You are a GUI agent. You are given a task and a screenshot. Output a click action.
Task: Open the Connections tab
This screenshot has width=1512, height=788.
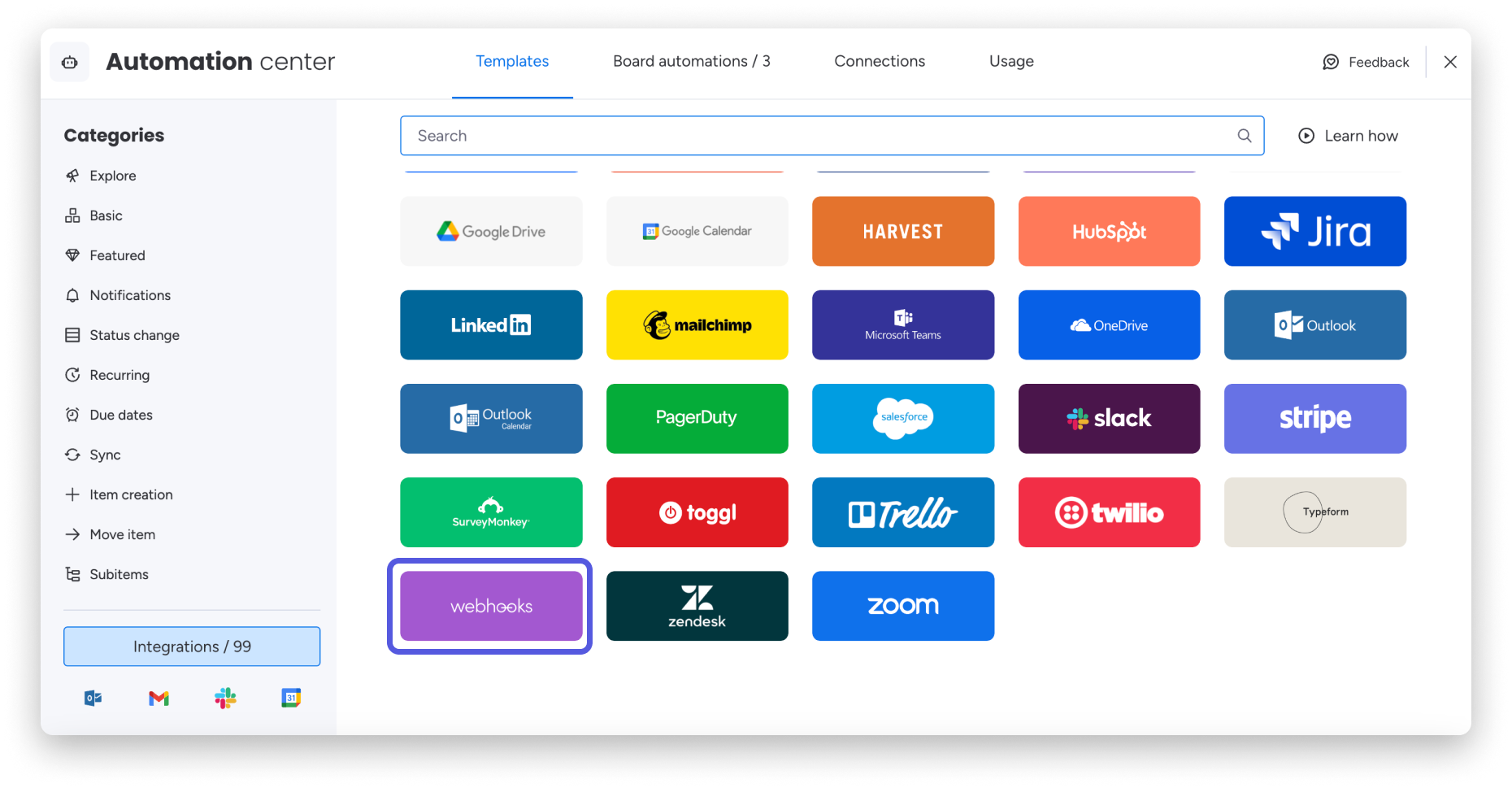[x=880, y=61]
